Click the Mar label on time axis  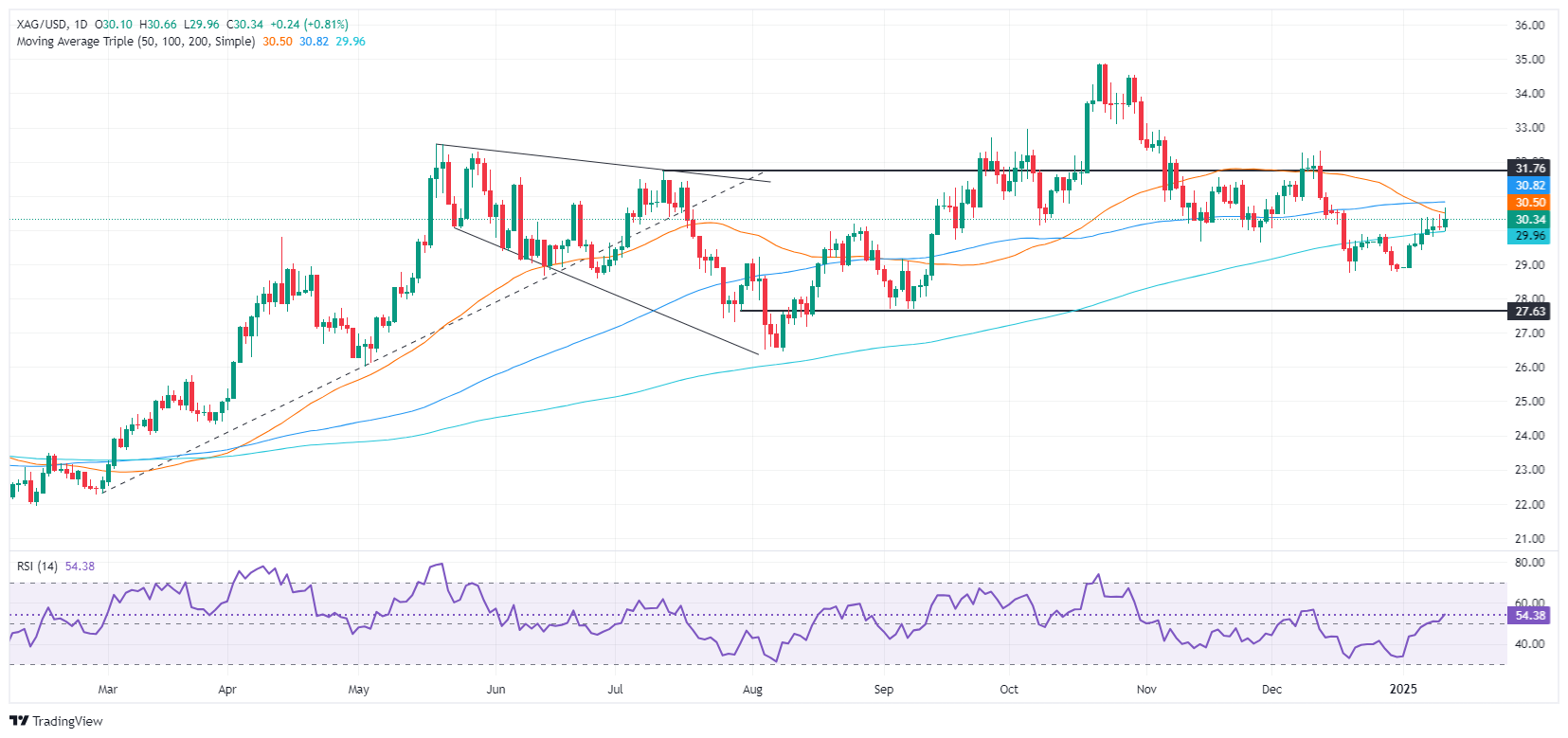point(108,690)
